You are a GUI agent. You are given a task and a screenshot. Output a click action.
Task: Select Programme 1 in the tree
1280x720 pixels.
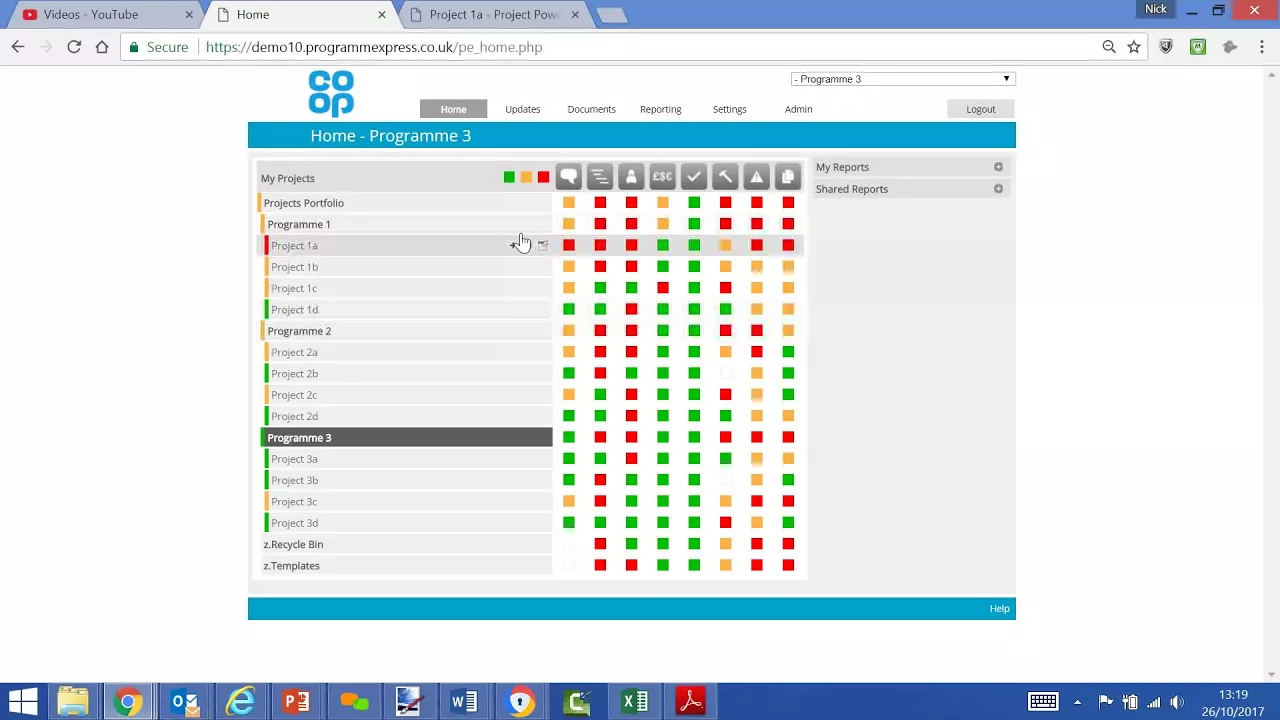tap(298, 224)
